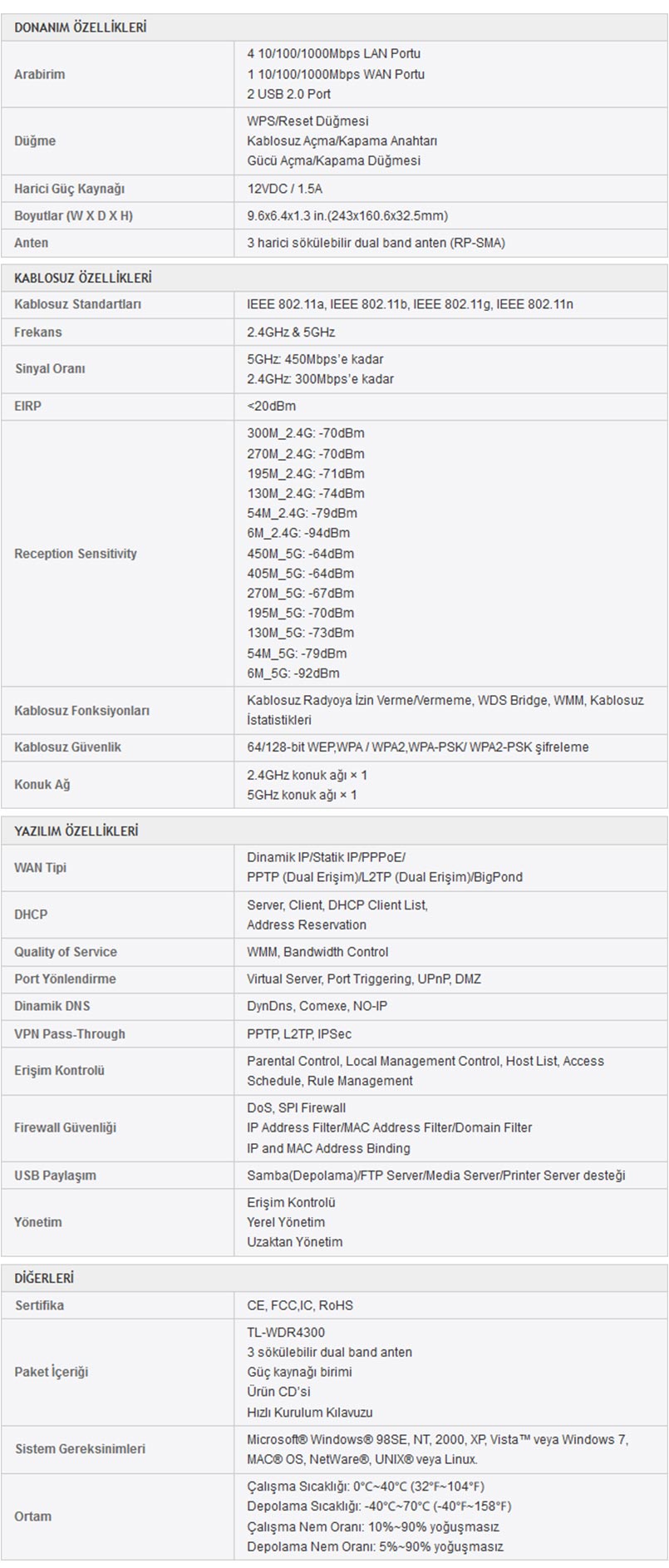669x1568 pixels.
Task: Click the DİĞERLERİ section header
Action: pos(44,1278)
